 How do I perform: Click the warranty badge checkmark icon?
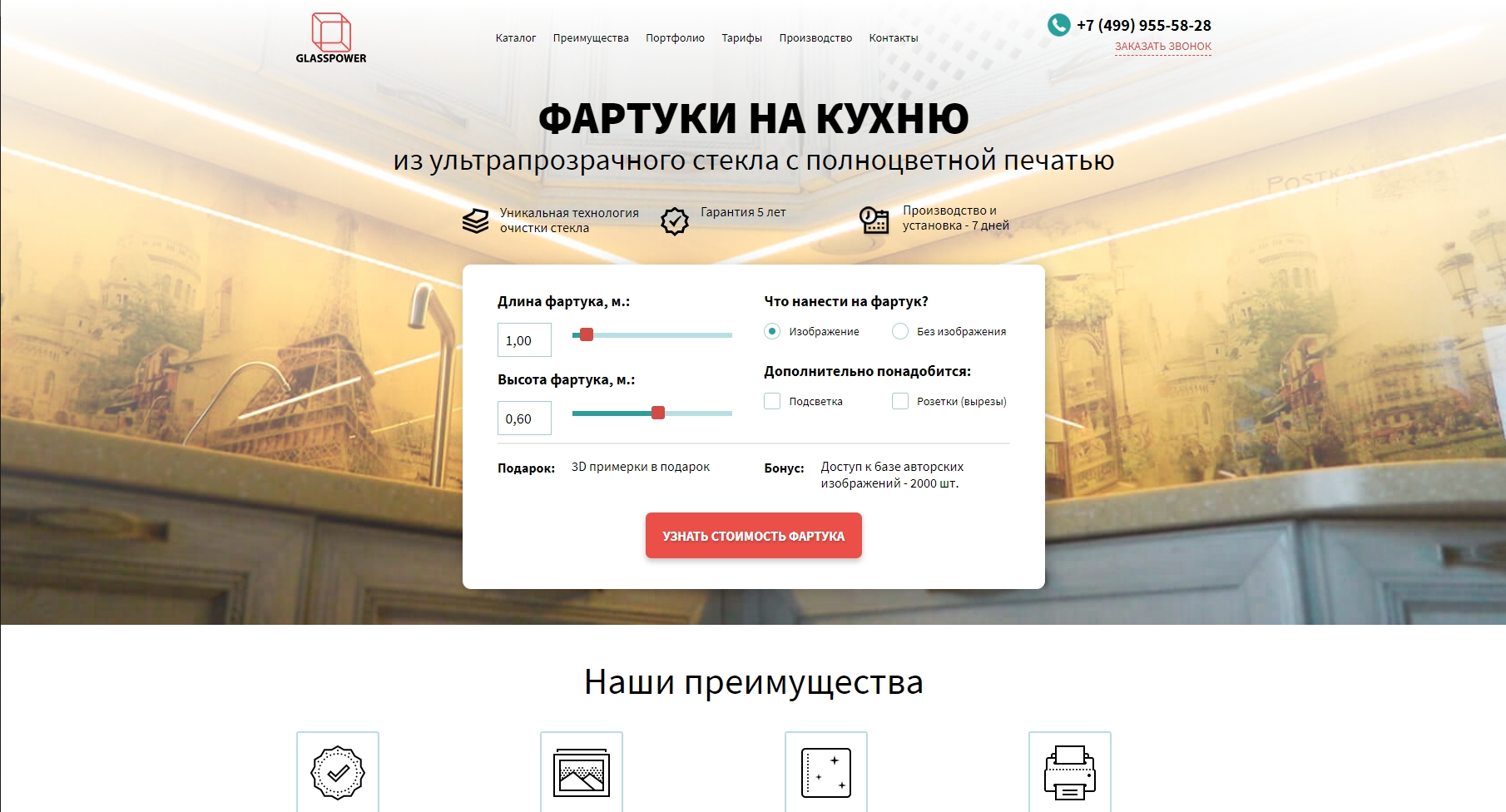pyautogui.click(x=675, y=221)
